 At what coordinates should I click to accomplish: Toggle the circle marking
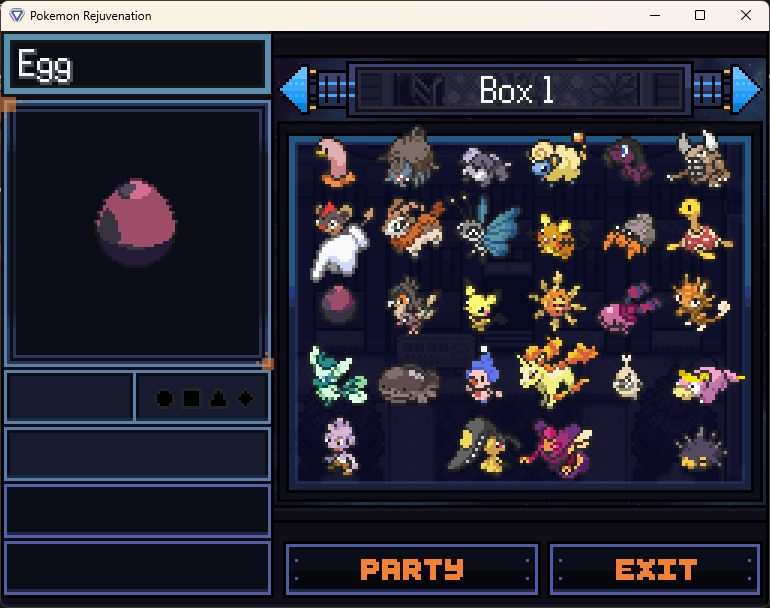[165, 398]
